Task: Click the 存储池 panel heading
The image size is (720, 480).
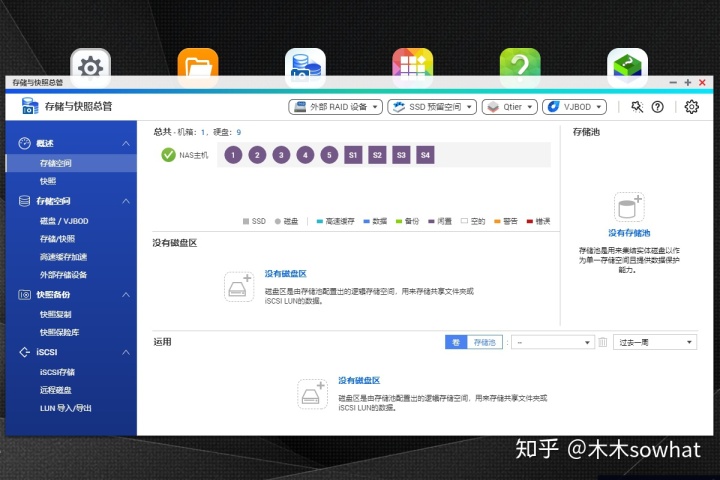Action: (x=586, y=132)
